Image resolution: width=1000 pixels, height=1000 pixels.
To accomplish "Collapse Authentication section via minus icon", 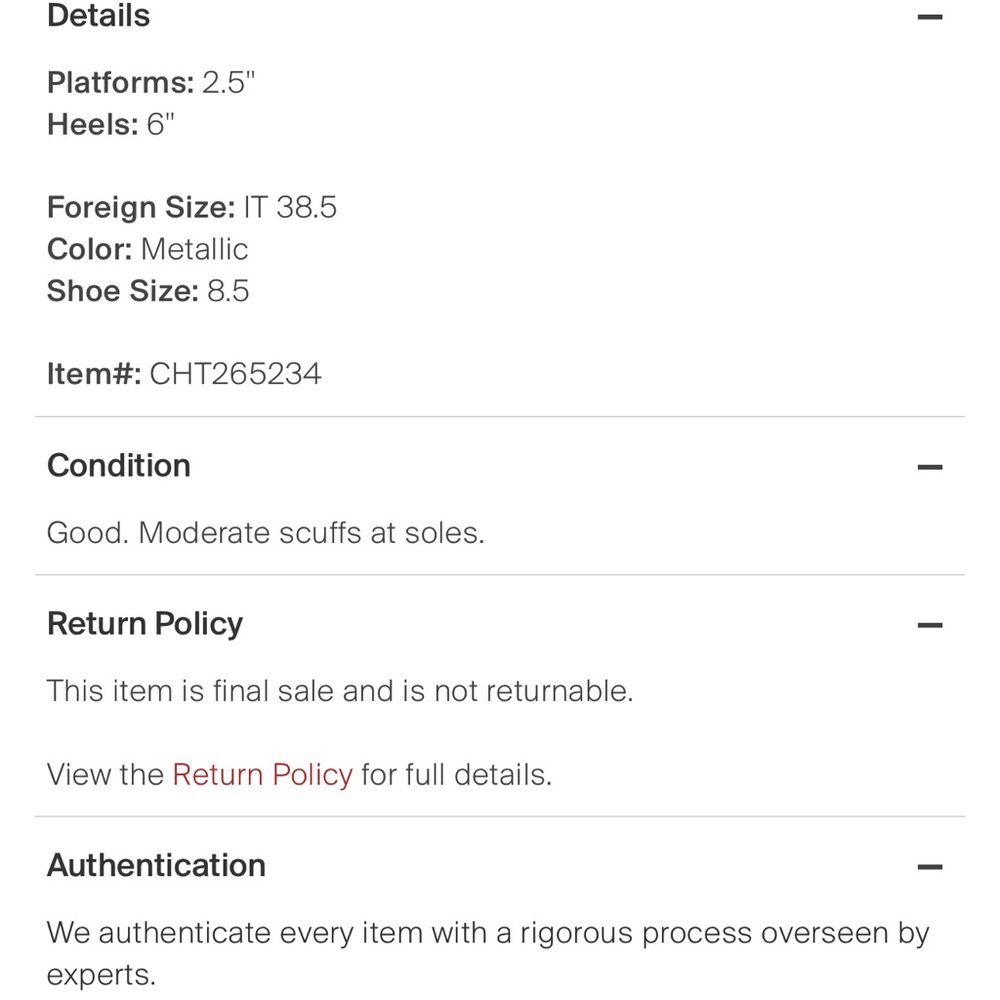I will [x=929, y=867].
